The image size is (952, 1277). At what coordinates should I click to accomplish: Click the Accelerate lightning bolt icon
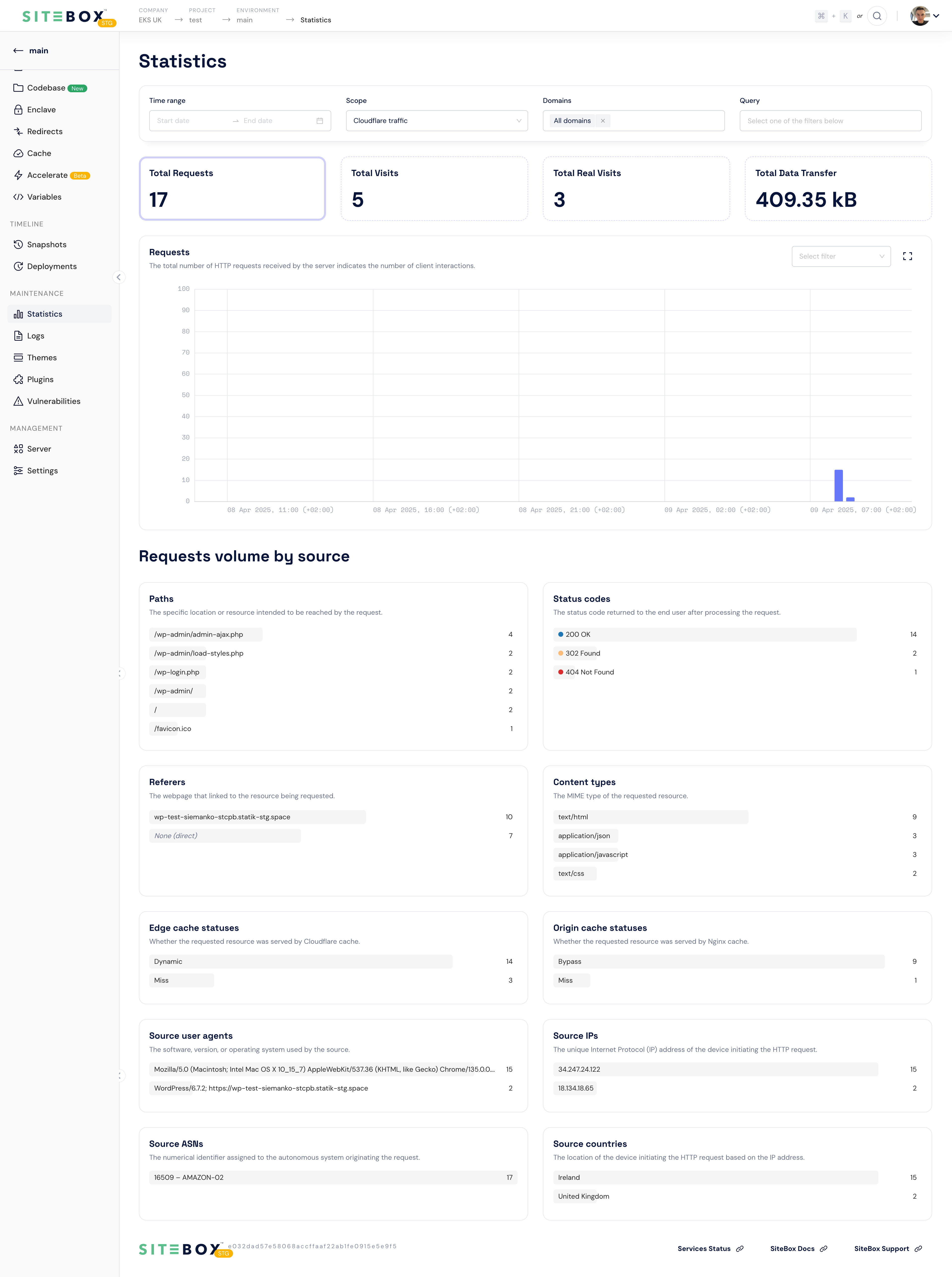click(18, 175)
